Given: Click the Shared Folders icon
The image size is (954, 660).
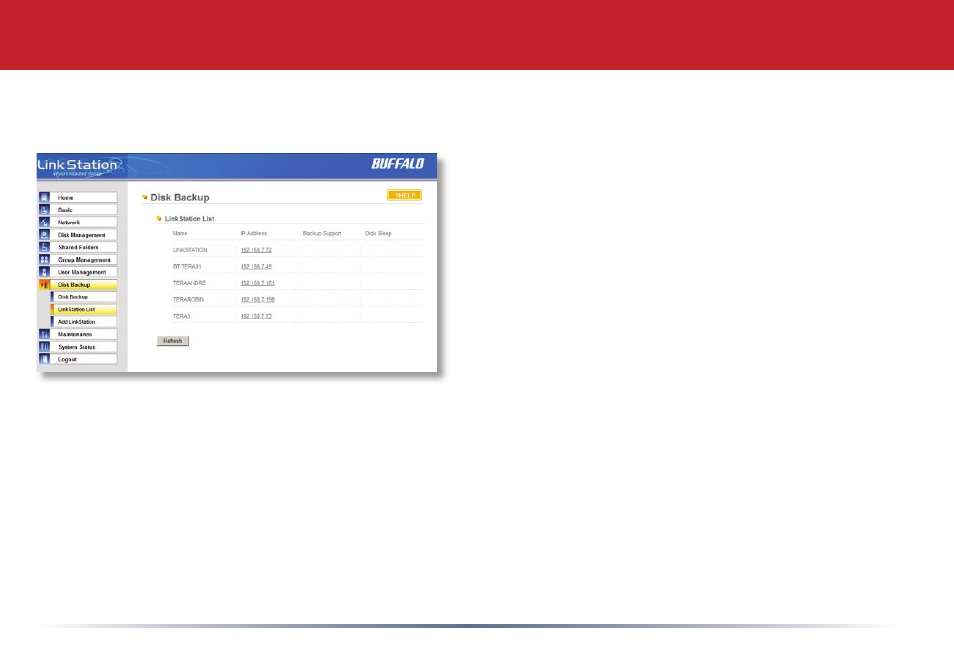Looking at the screenshot, I should [x=44, y=248].
